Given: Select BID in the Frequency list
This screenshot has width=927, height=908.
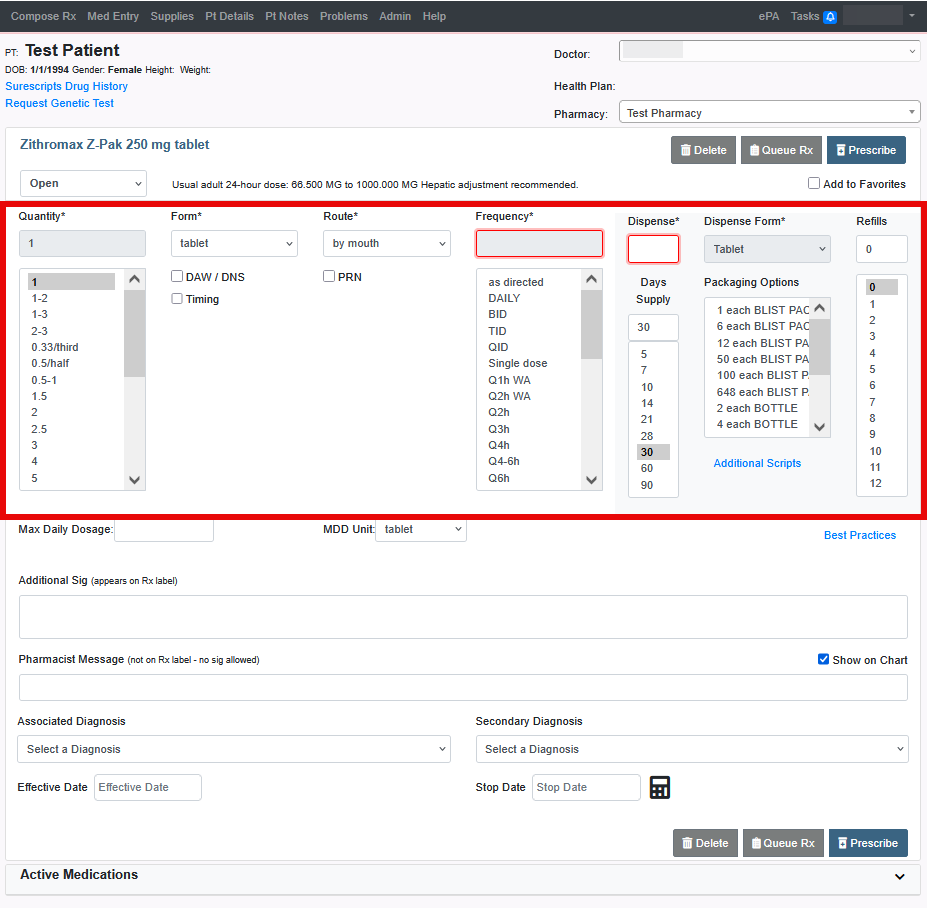Looking at the screenshot, I should [500, 314].
